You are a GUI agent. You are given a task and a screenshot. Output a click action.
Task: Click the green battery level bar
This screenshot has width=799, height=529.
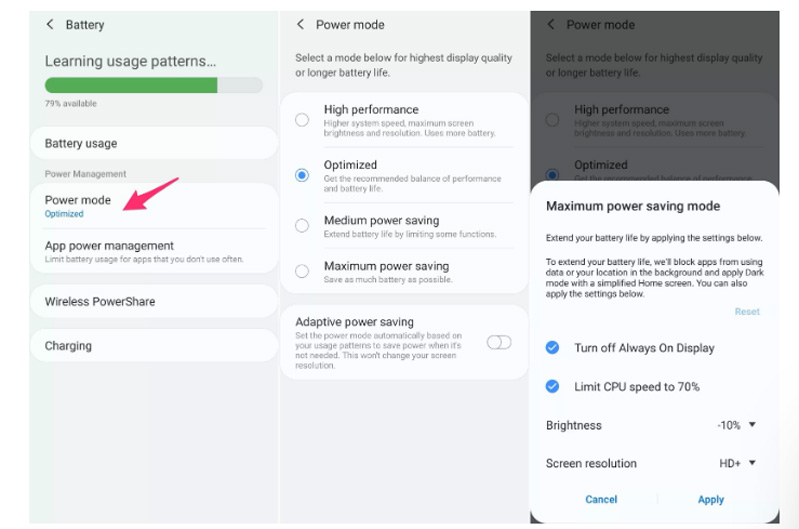tap(131, 86)
